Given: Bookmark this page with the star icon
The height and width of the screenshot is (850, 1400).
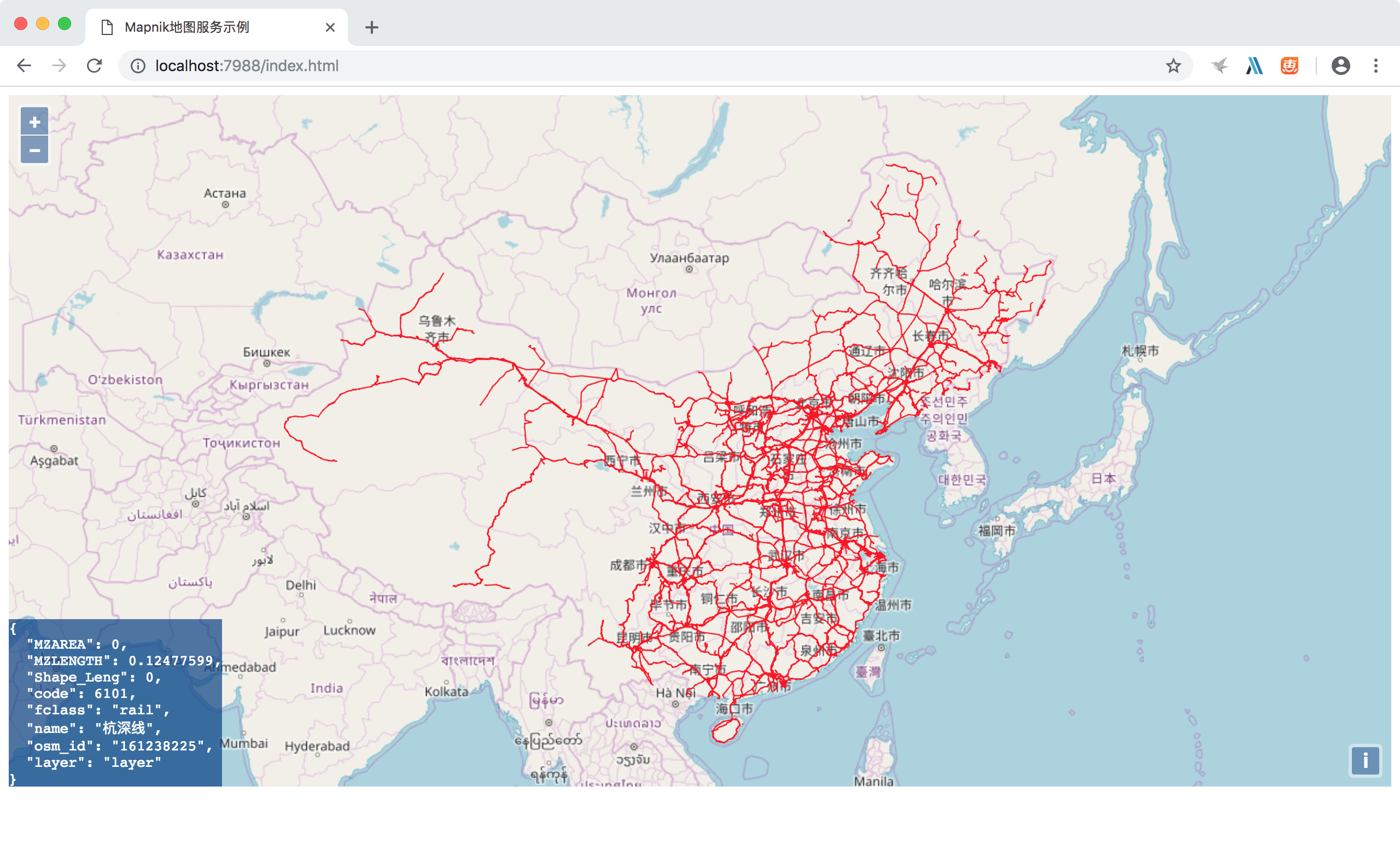Looking at the screenshot, I should (x=1173, y=66).
